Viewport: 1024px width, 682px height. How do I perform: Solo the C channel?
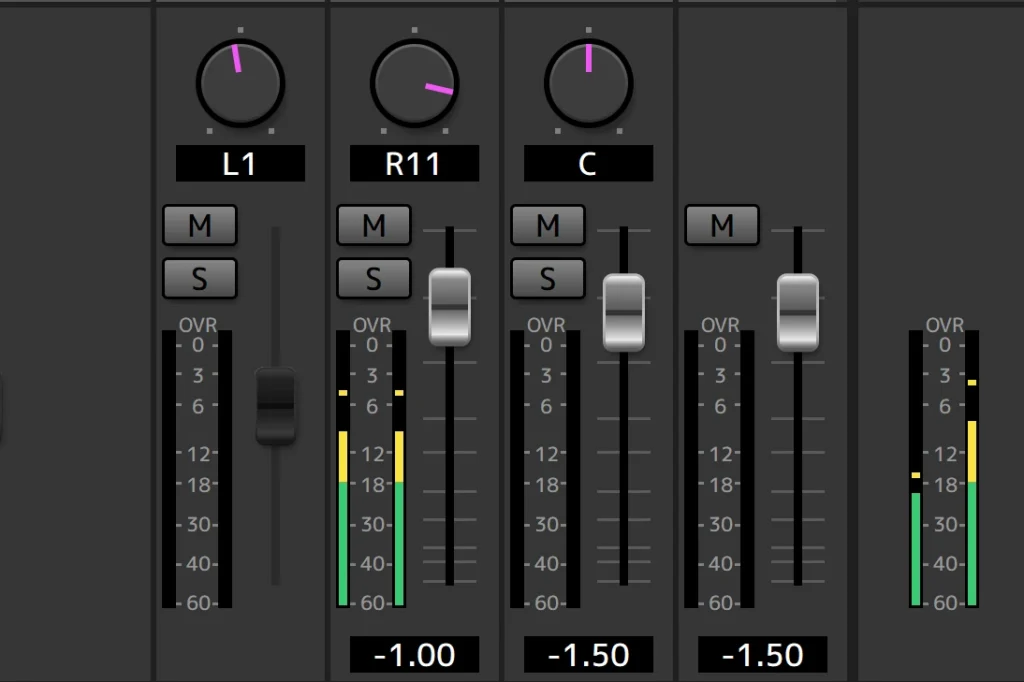[548, 279]
